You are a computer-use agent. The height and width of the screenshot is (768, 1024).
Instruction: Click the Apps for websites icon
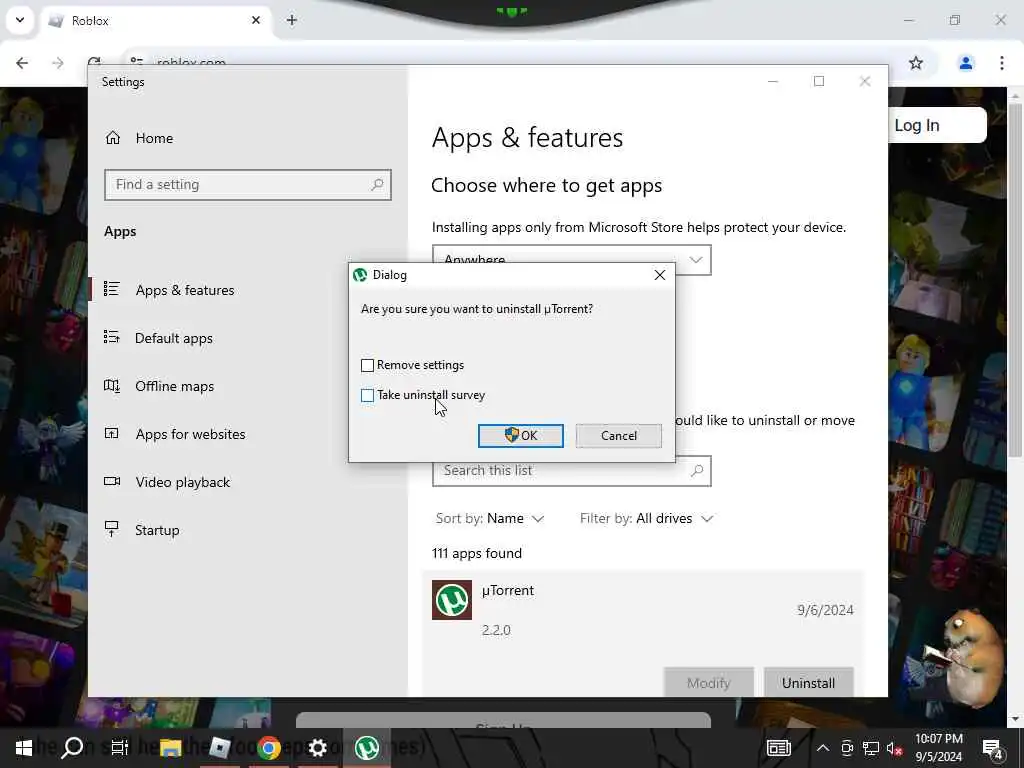tap(112, 433)
